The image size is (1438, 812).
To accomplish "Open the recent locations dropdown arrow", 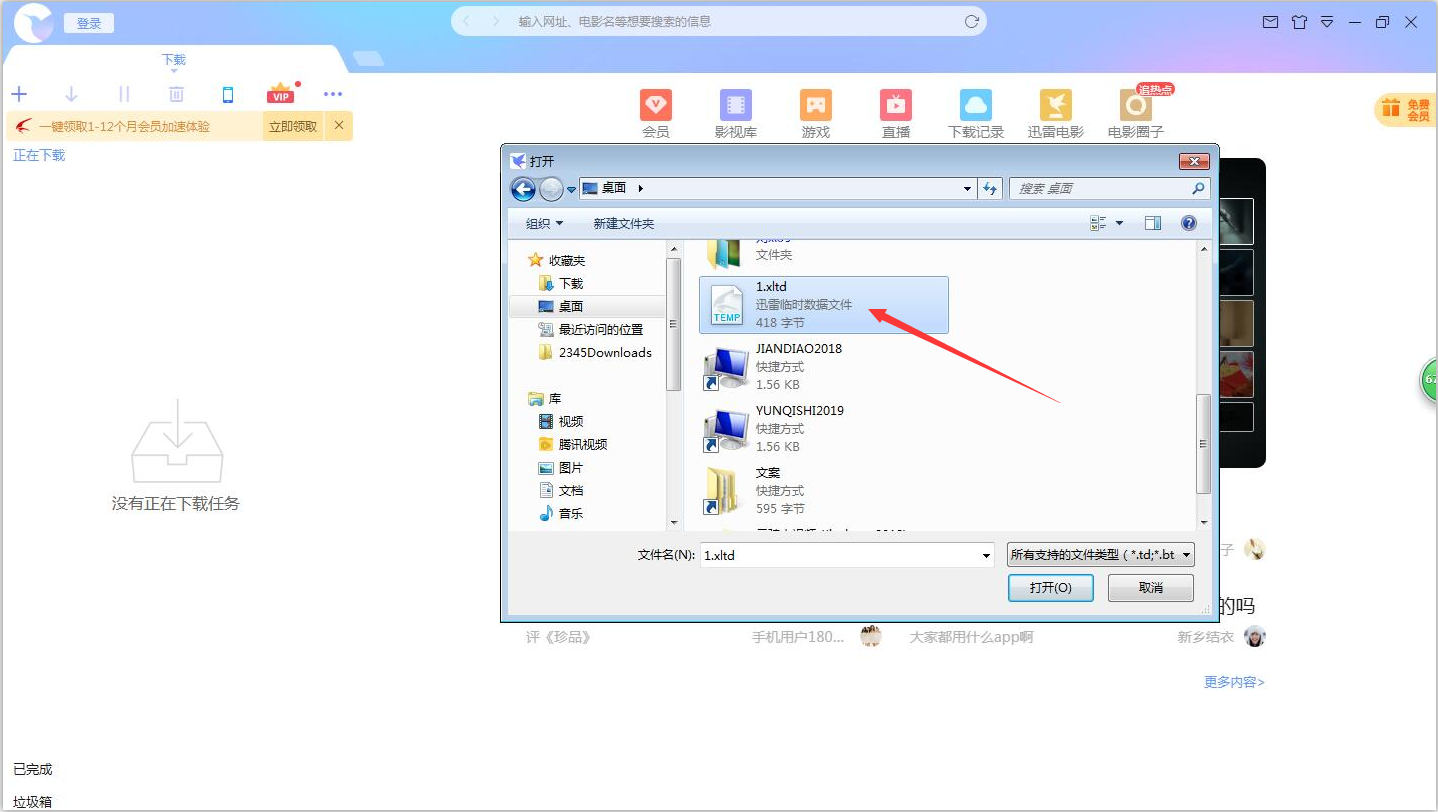I will [x=571, y=189].
